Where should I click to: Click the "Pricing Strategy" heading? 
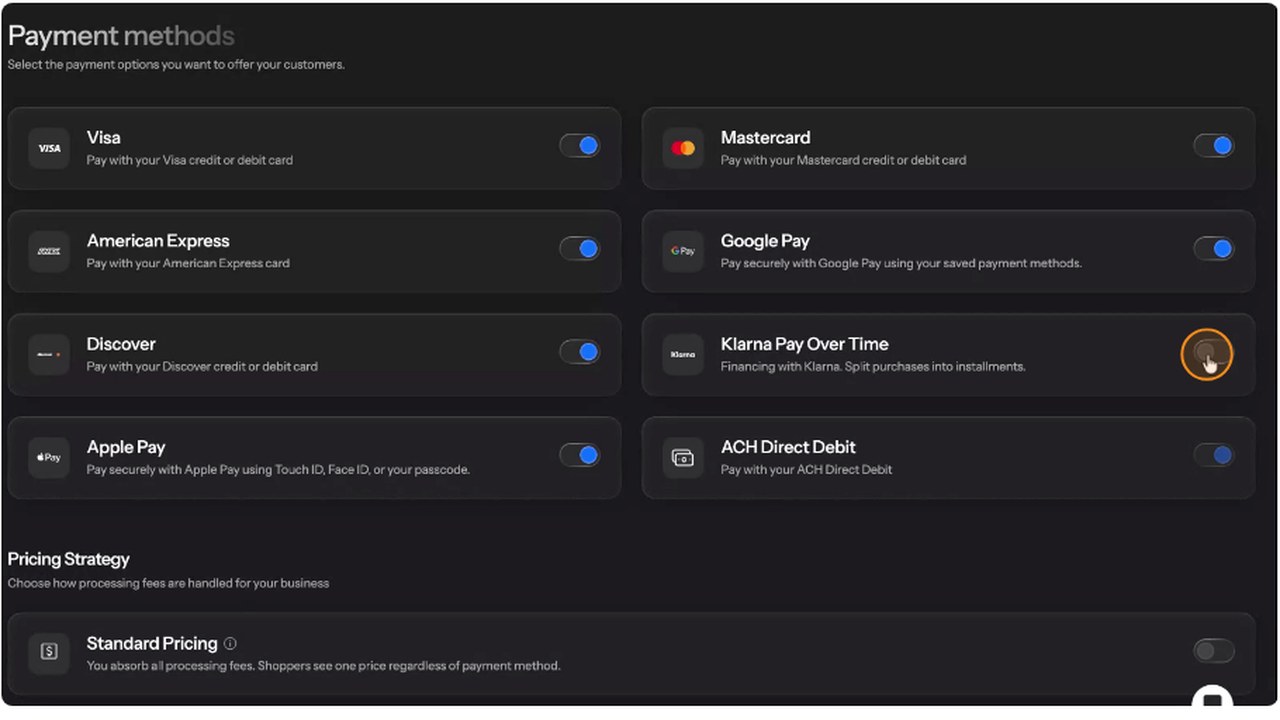[x=69, y=559]
